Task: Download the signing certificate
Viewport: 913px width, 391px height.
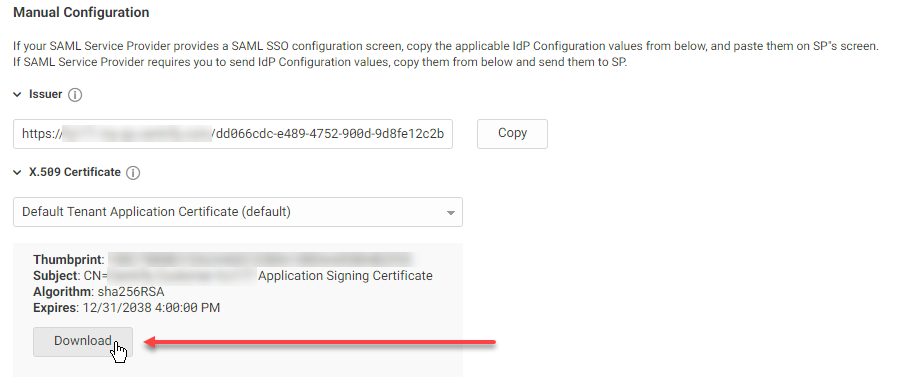Action: click(83, 342)
